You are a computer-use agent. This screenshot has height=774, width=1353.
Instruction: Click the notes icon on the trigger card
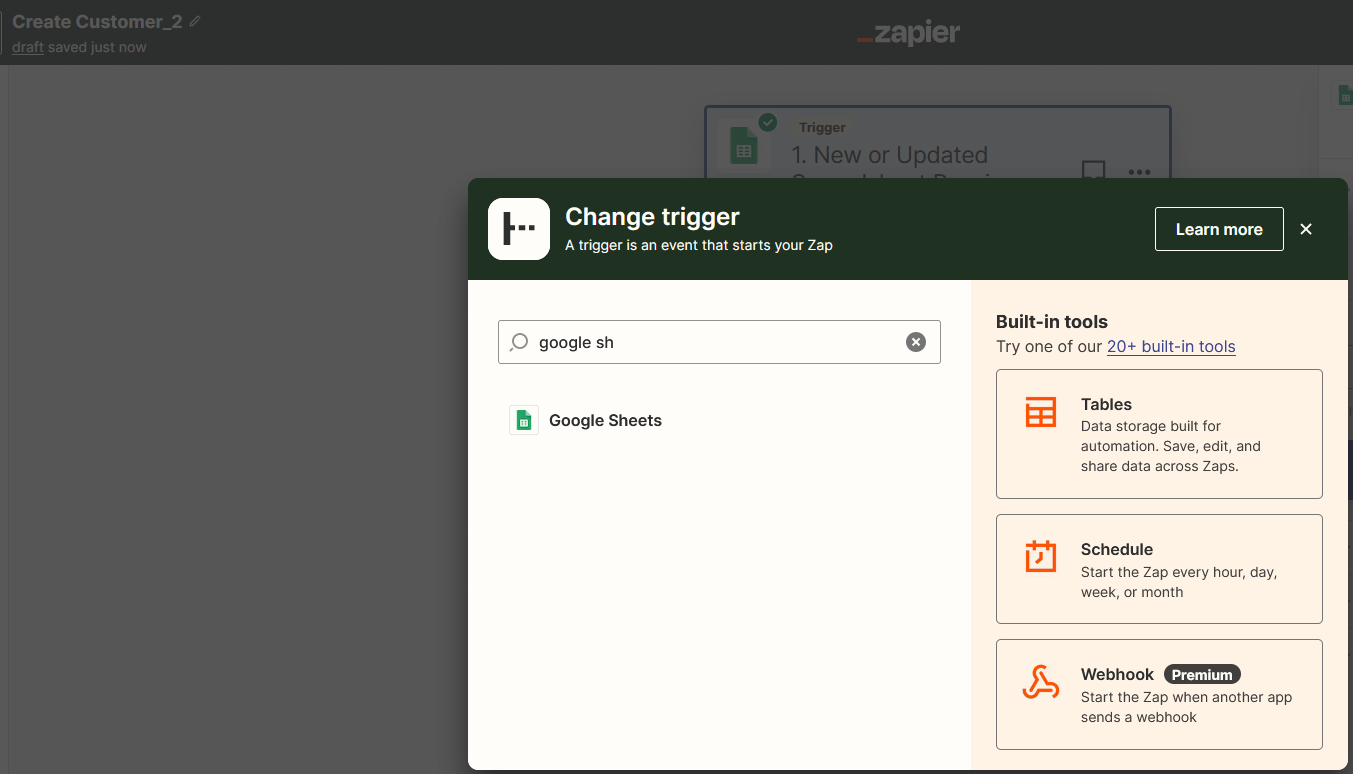coord(1093,170)
